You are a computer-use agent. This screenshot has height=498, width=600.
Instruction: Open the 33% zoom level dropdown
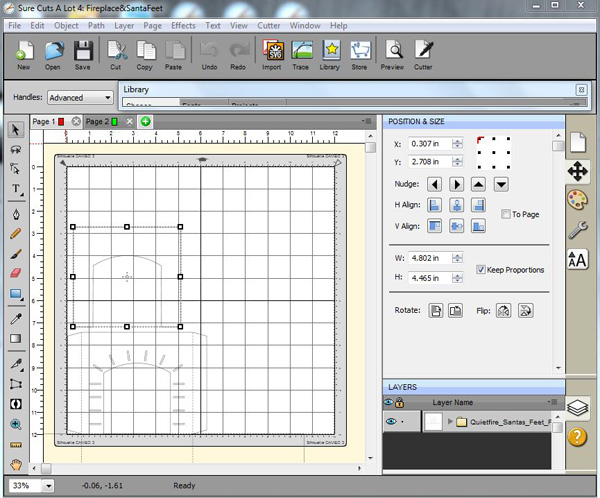(48, 485)
